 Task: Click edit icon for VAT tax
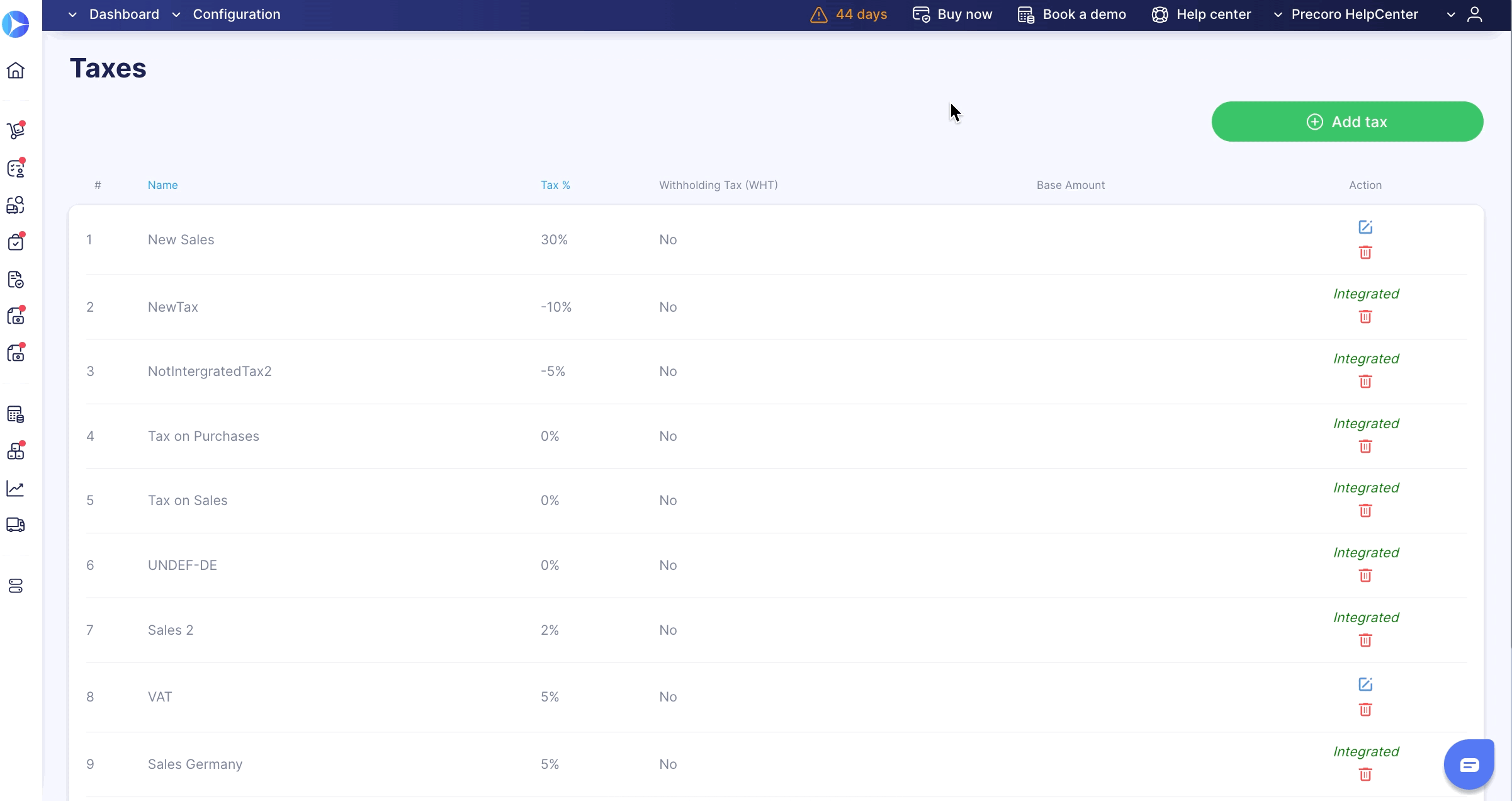(1365, 685)
